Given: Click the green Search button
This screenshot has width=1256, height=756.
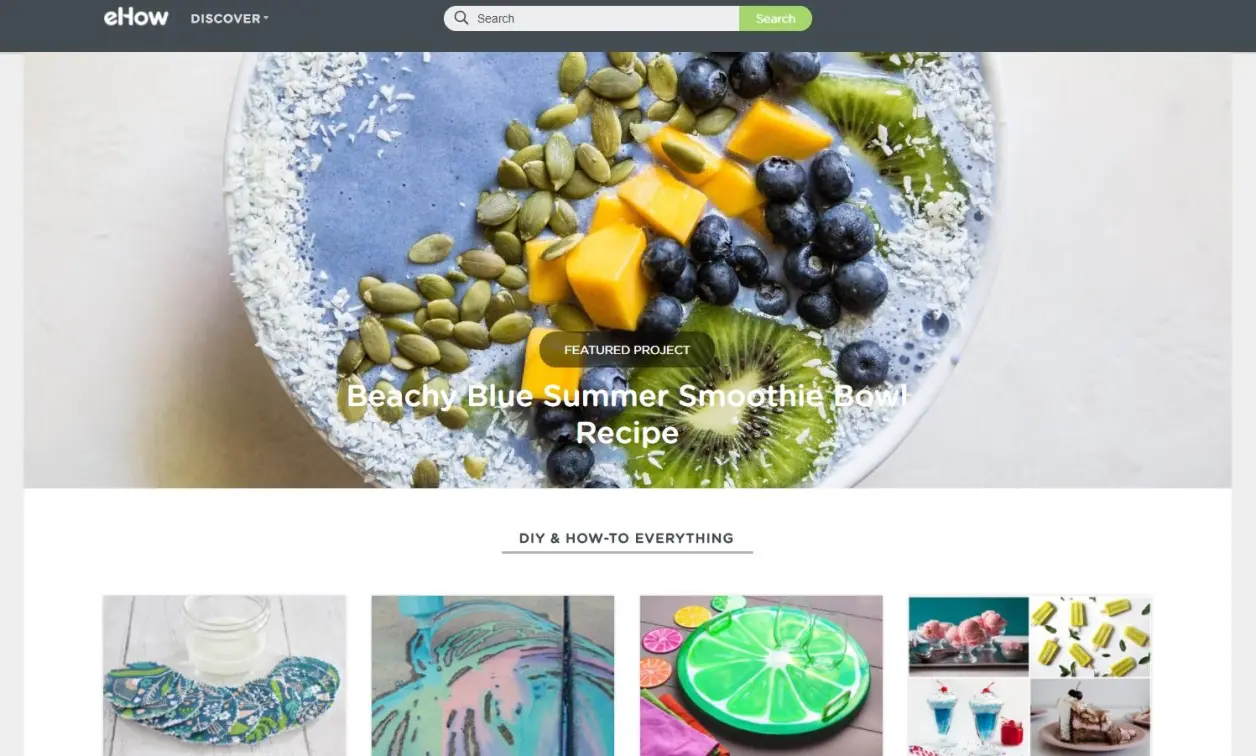Looking at the screenshot, I should click(775, 18).
